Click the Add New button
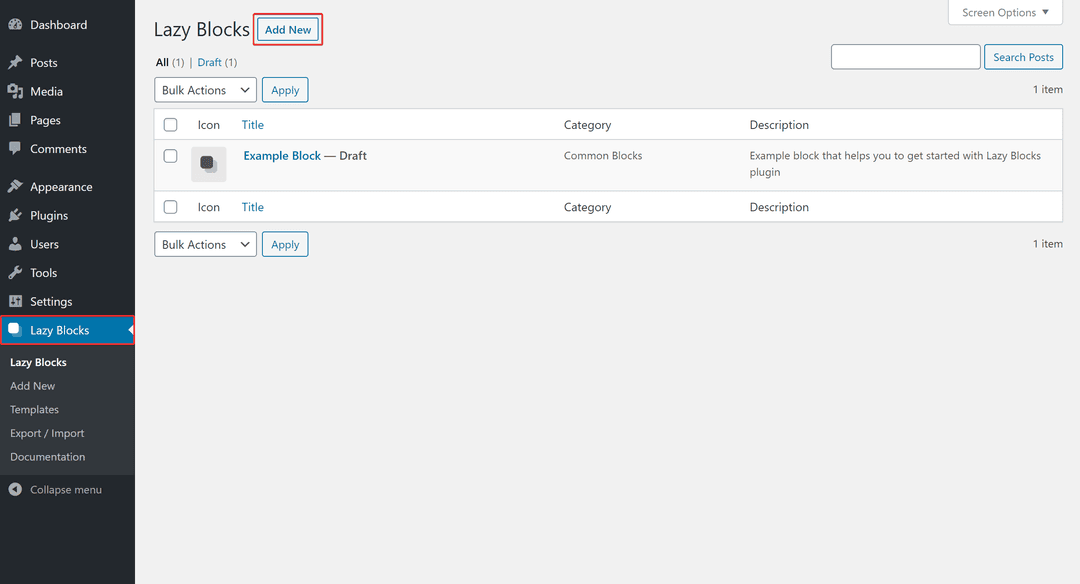The image size is (1080, 584). coord(287,29)
